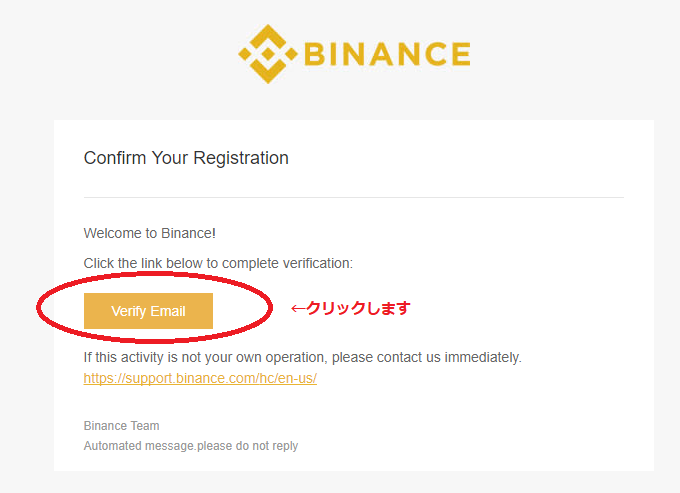The width and height of the screenshot is (680, 493).
Task: Click the complete verification instruction line
Action: click(x=218, y=263)
